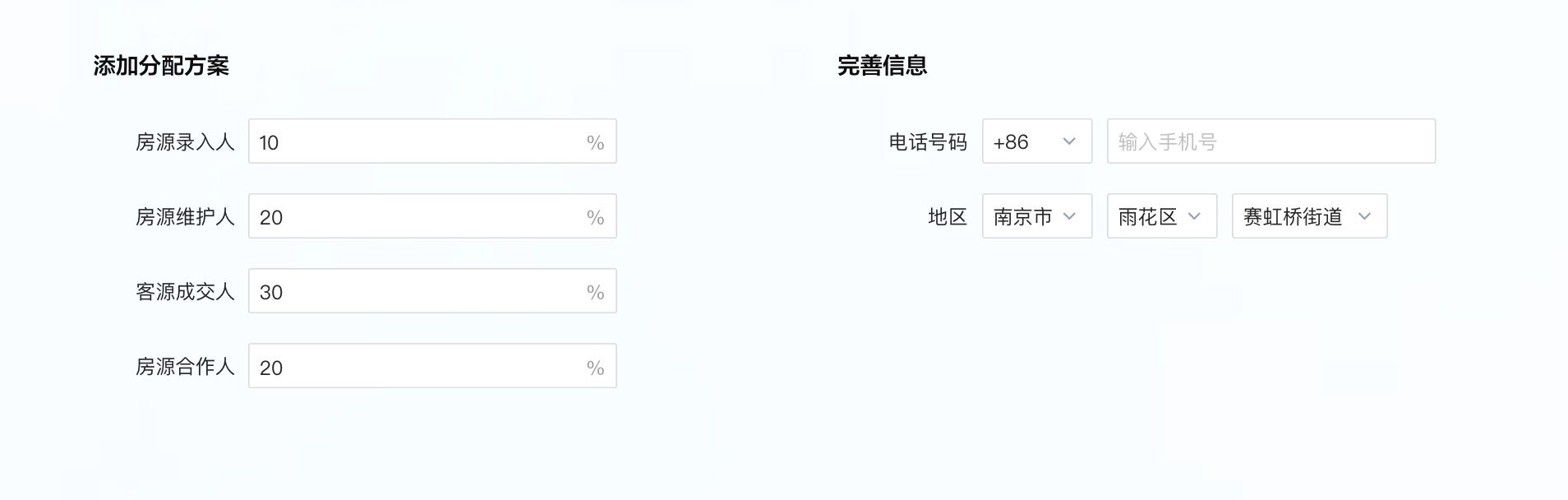Click the 电话号码 field label
This screenshot has height=500, width=1568.
click(928, 142)
